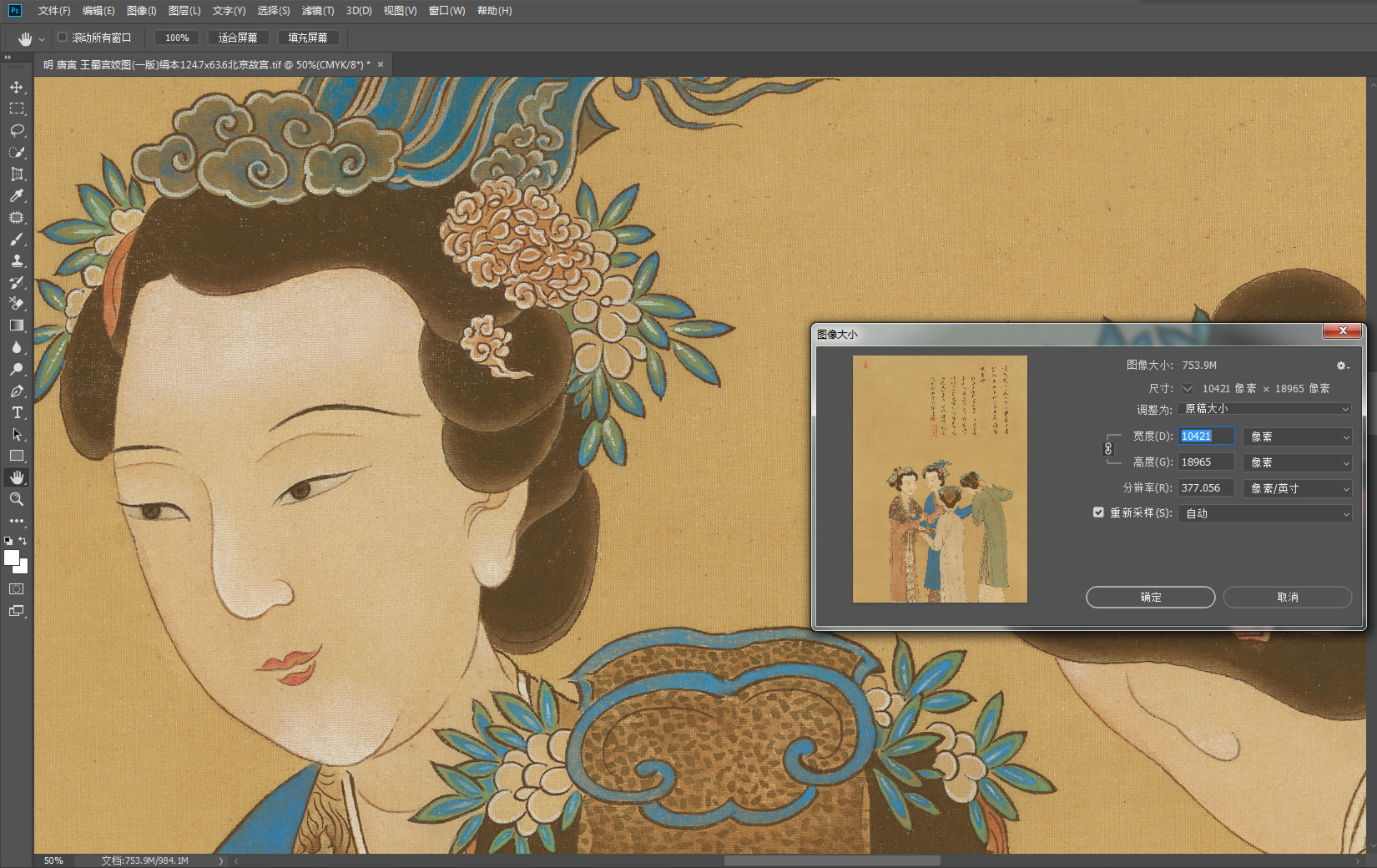Close the document tab
This screenshot has width=1377, height=868.
(x=381, y=64)
